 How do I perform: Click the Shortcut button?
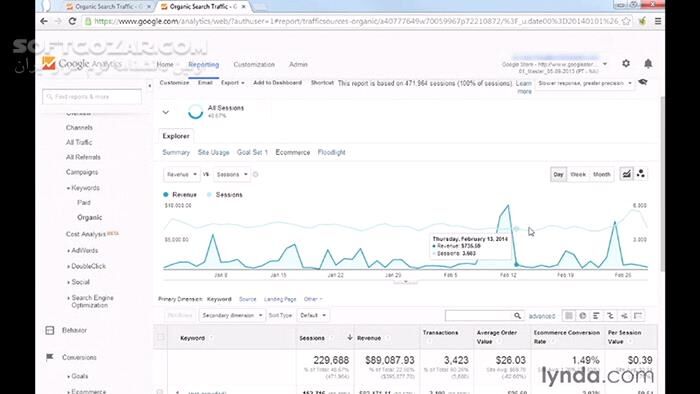[x=322, y=83]
